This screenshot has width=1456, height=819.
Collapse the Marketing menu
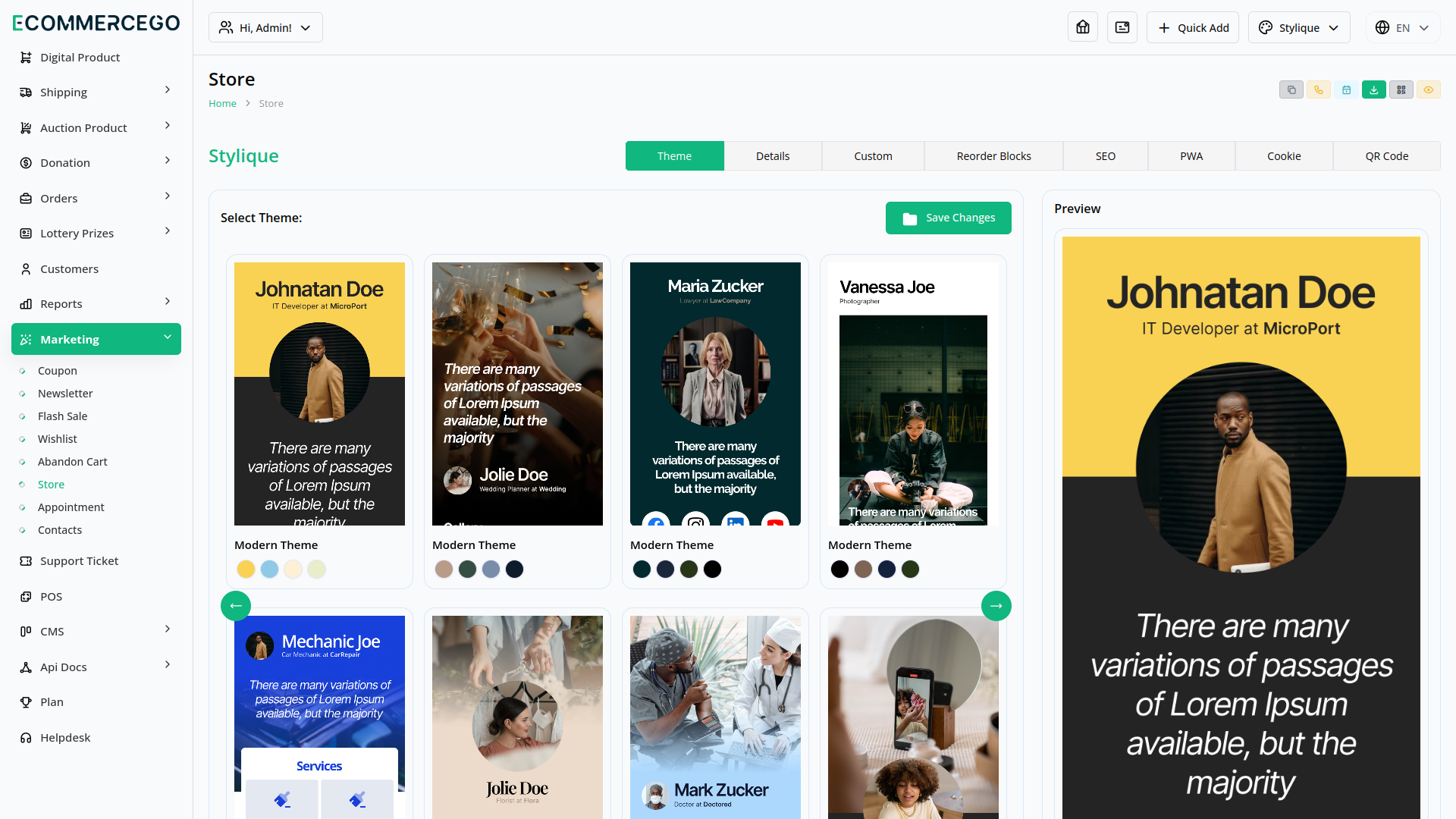click(96, 339)
